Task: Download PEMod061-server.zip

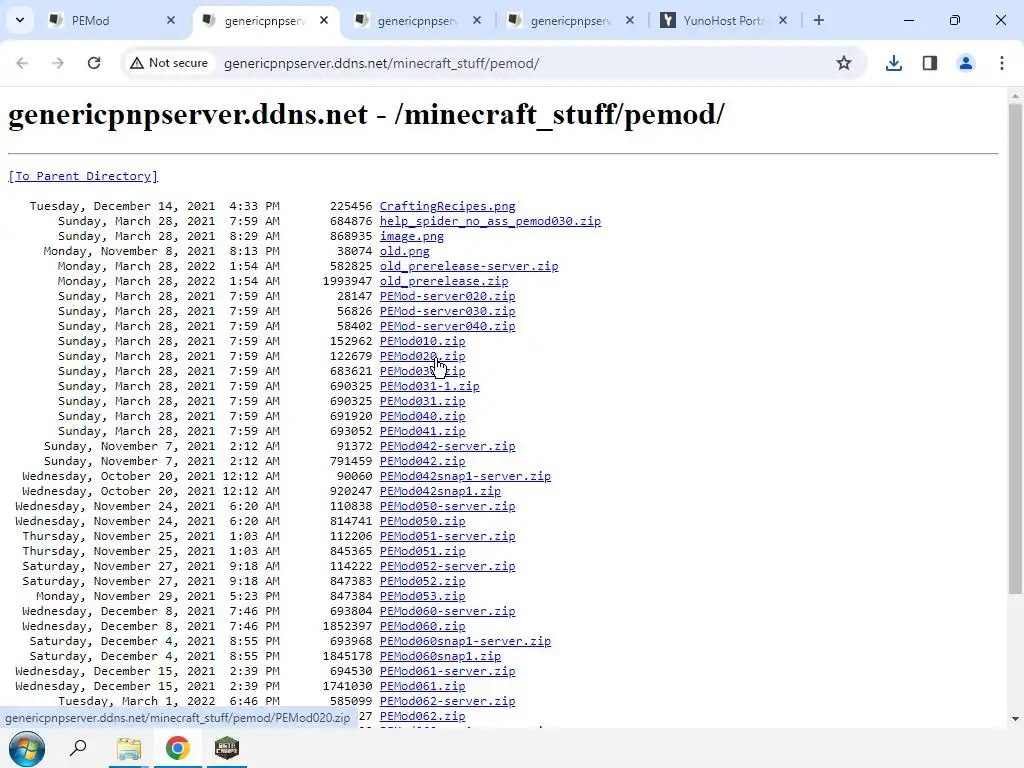Action: point(447,672)
